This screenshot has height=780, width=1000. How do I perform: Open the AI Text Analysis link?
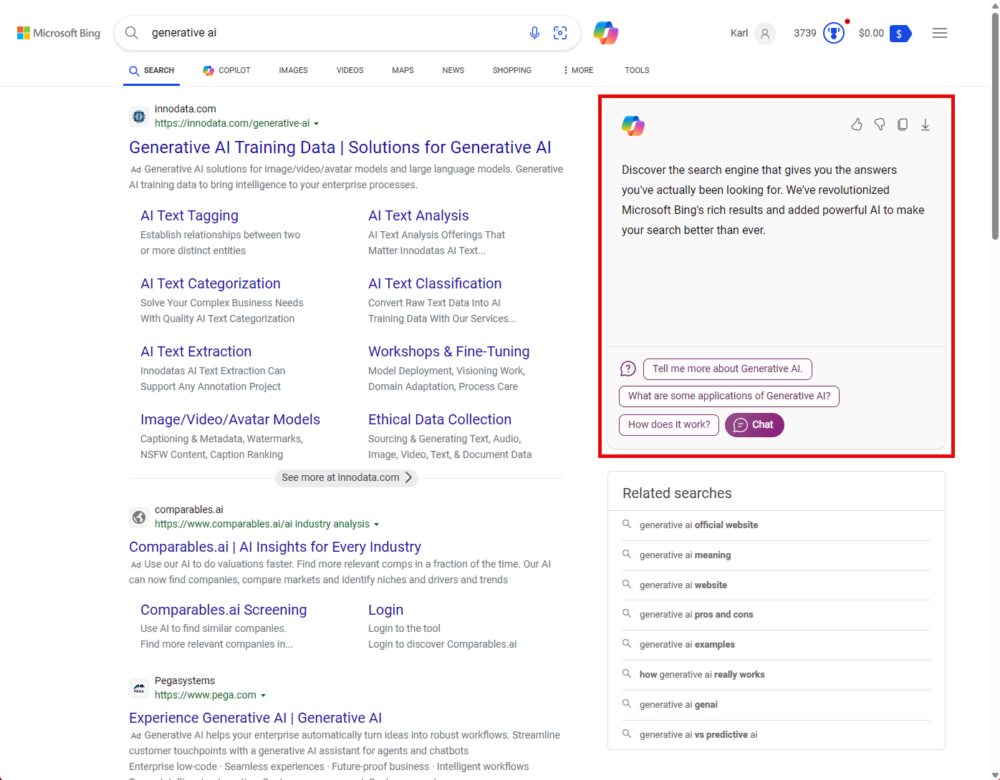point(418,216)
